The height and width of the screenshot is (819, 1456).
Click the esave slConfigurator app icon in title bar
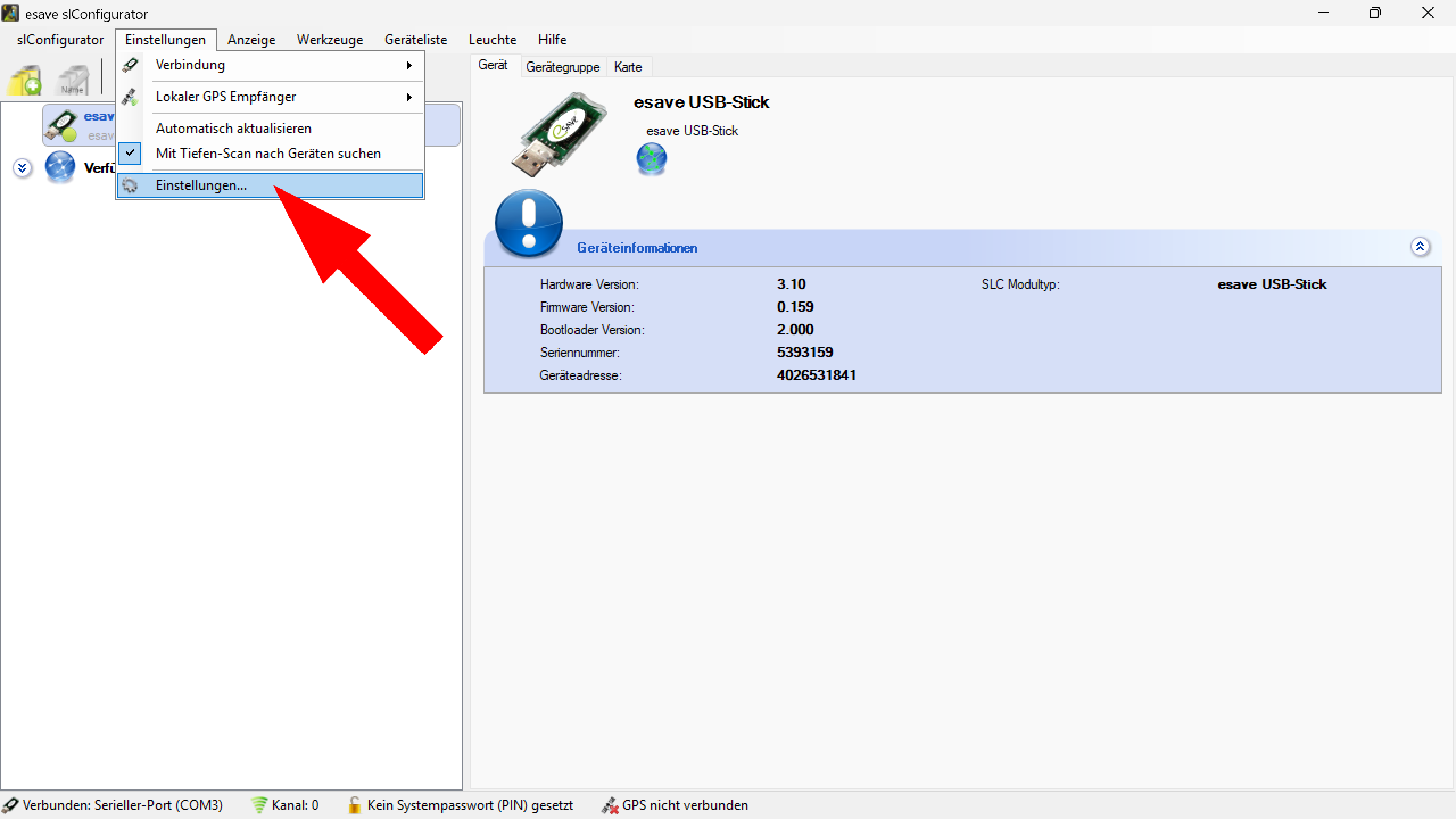pos(10,13)
